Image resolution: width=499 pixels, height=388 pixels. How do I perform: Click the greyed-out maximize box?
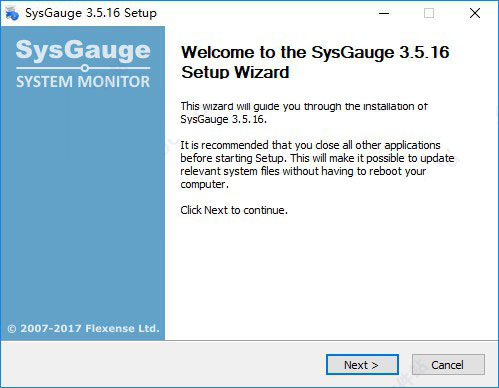pos(429,13)
